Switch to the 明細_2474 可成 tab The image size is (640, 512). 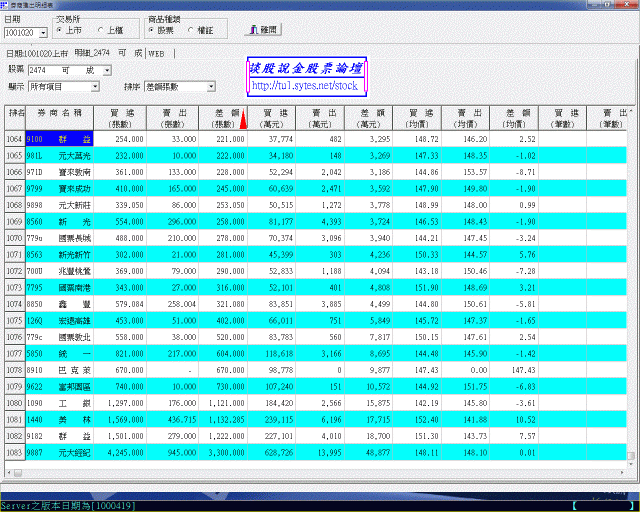click(x=108, y=53)
